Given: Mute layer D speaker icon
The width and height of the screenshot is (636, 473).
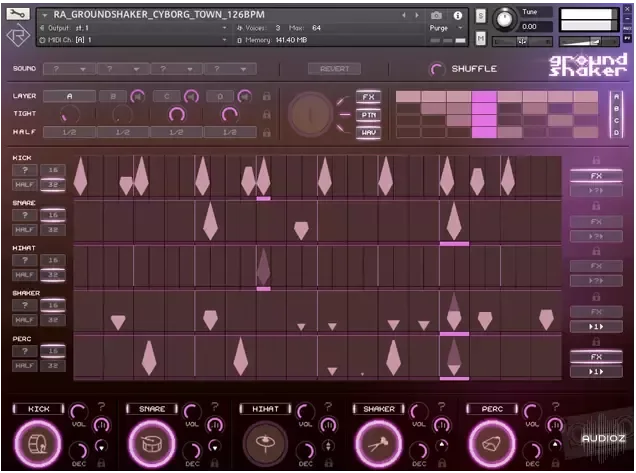Looking at the screenshot, I should coord(245,97).
